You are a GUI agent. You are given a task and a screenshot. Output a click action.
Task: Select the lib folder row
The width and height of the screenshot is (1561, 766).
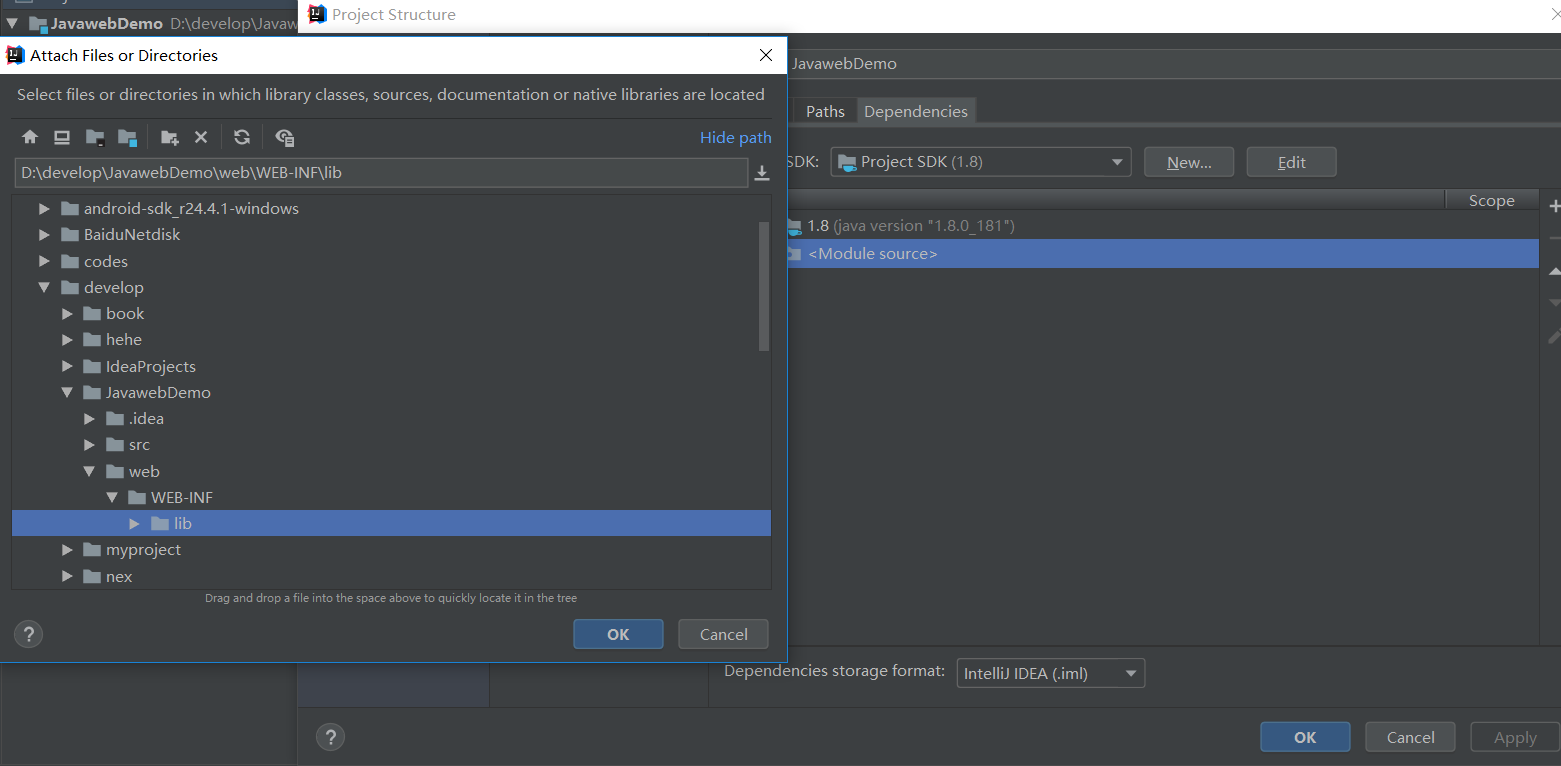pyautogui.click(x=391, y=523)
